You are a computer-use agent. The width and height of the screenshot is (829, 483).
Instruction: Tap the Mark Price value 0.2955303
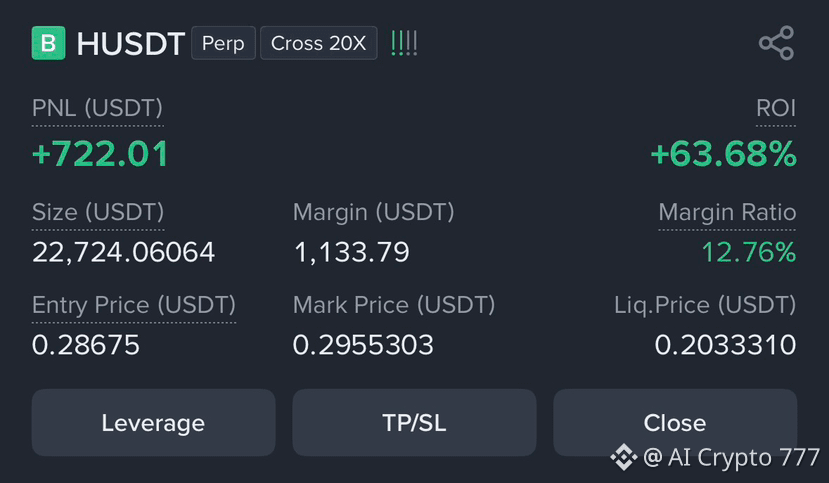pyautogui.click(x=363, y=345)
